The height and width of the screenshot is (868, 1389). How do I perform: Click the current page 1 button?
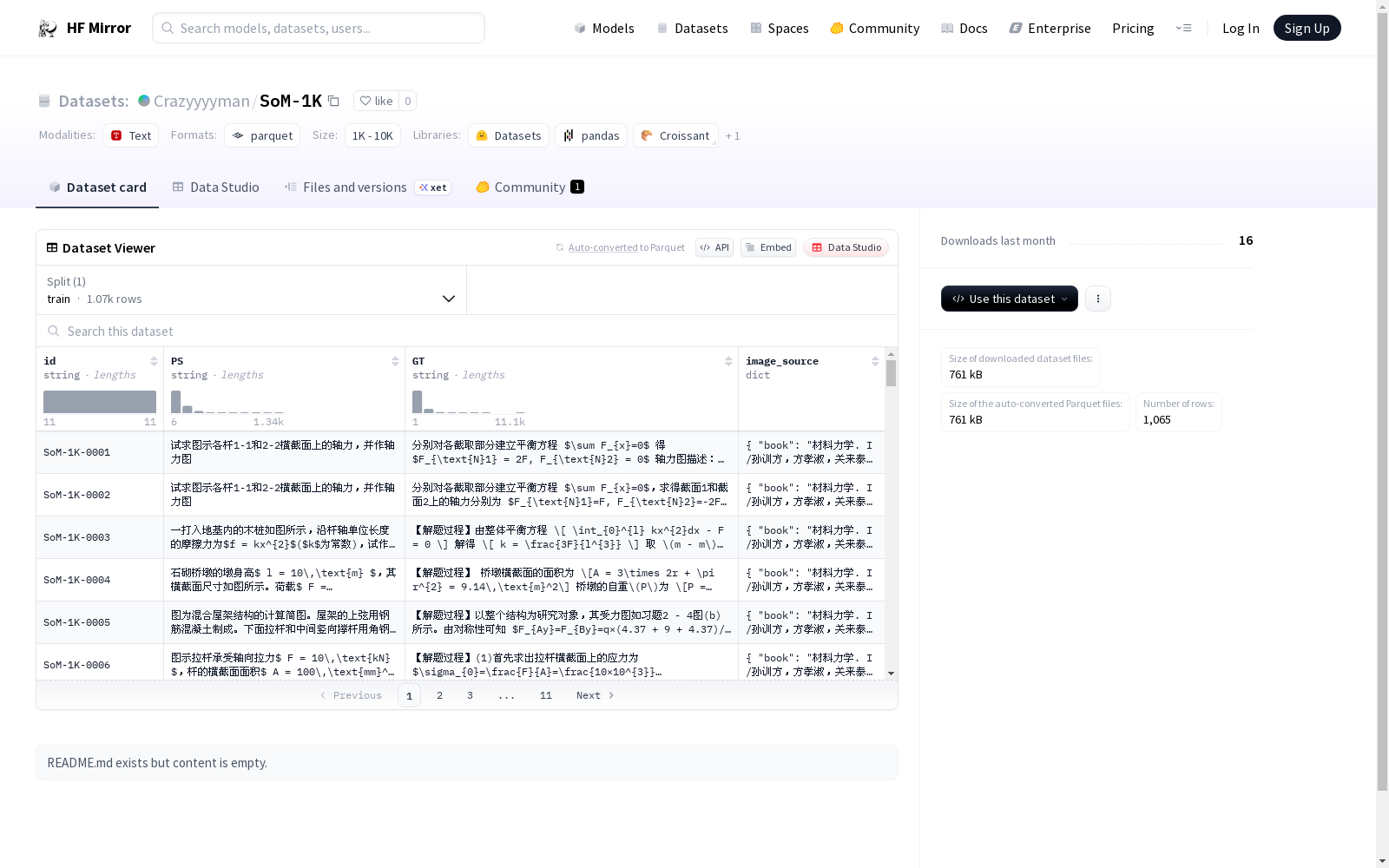click(x=409, y=695)
